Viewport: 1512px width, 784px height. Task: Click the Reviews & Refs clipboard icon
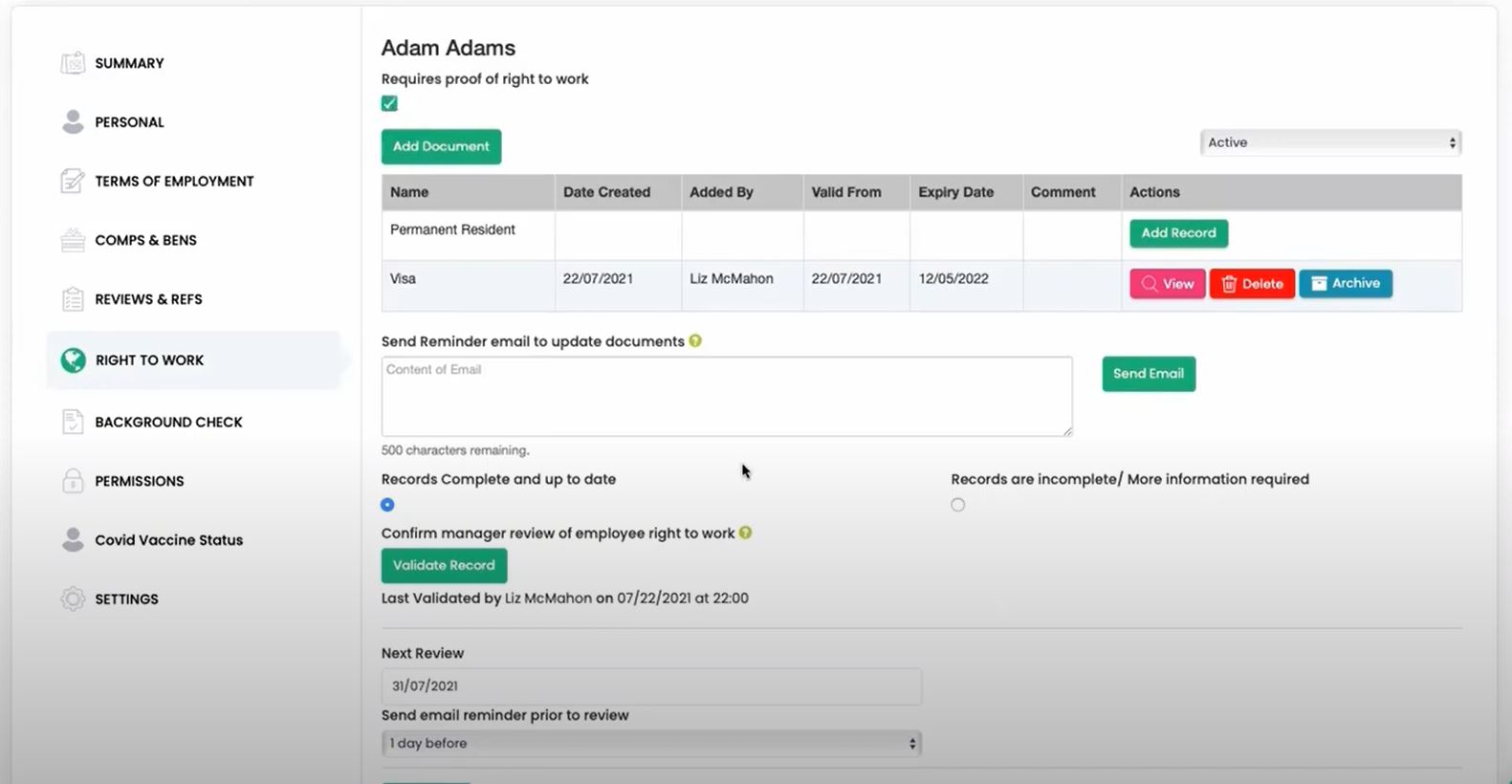[x=73, y=299]
